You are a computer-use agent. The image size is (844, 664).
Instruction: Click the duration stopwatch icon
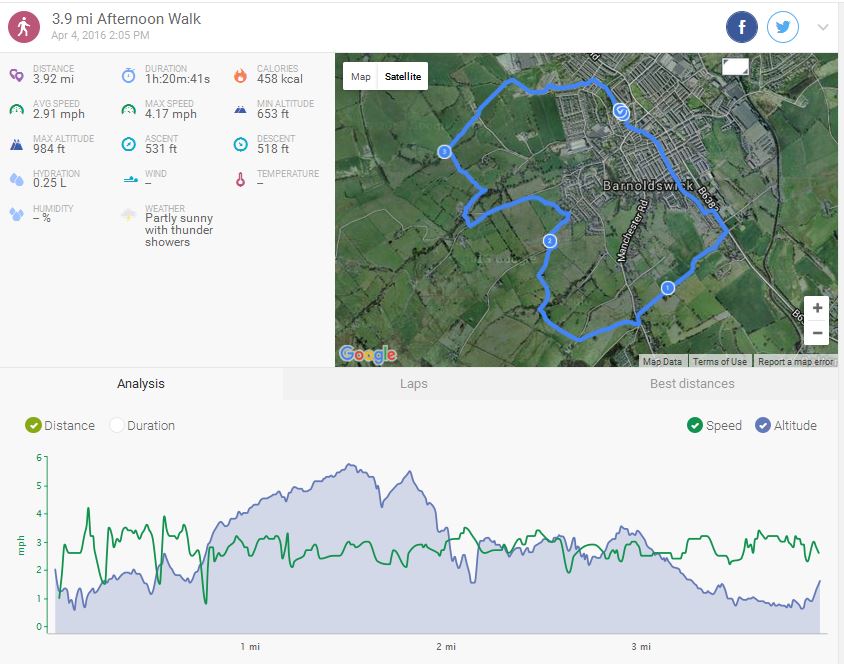[x=129, y=75]
